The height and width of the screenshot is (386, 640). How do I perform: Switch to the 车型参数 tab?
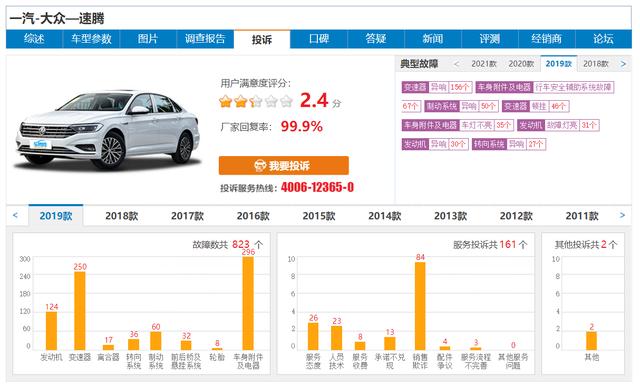point(91,39)
